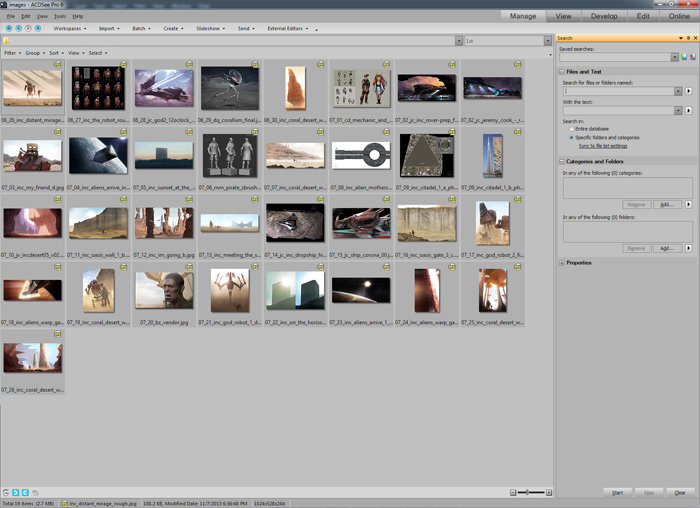
Task: Click the save search icon beside Saved searches
Action: pyautogui.click(x=683, y=57)
